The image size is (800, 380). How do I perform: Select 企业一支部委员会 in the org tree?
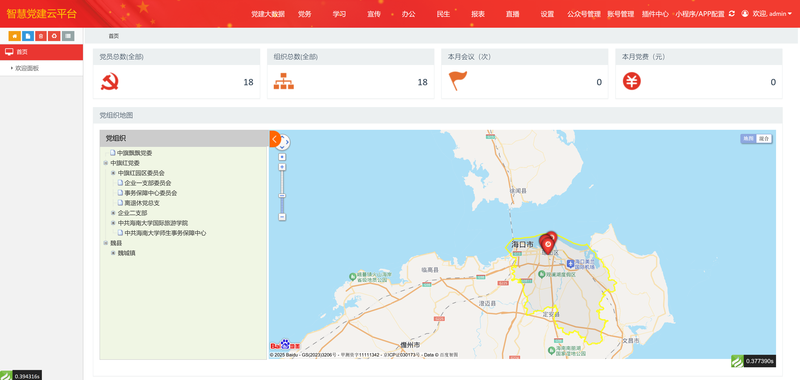tap(148, 183)
